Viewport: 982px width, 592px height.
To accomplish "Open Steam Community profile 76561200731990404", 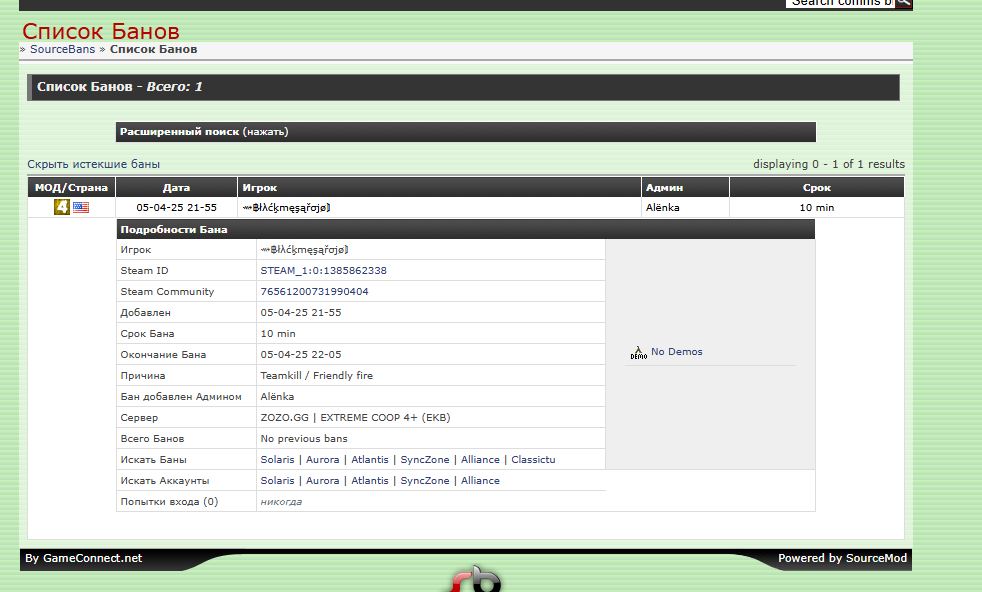I will click(314, 292).
